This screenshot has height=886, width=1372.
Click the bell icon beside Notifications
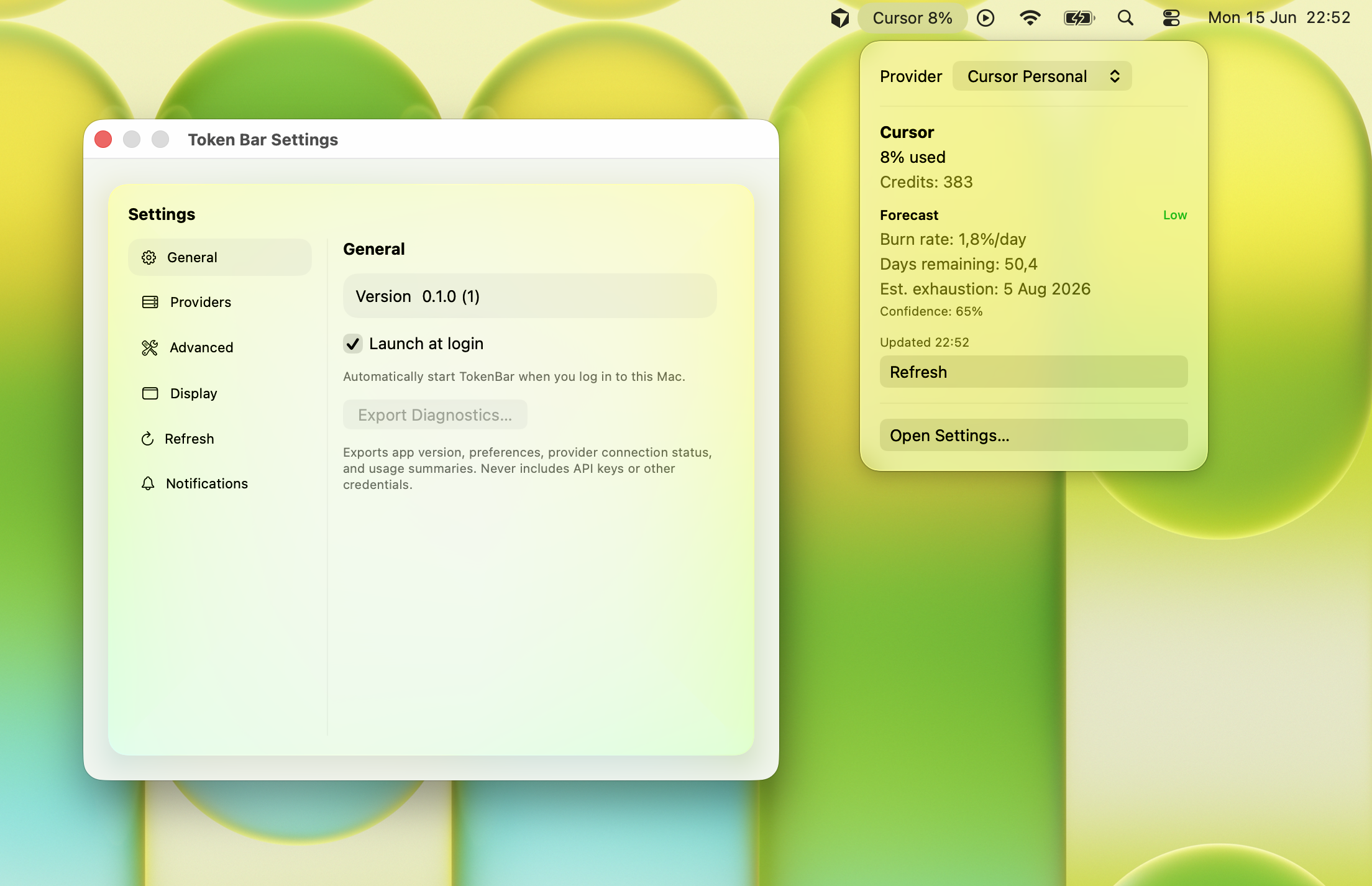tap(148, 483)
